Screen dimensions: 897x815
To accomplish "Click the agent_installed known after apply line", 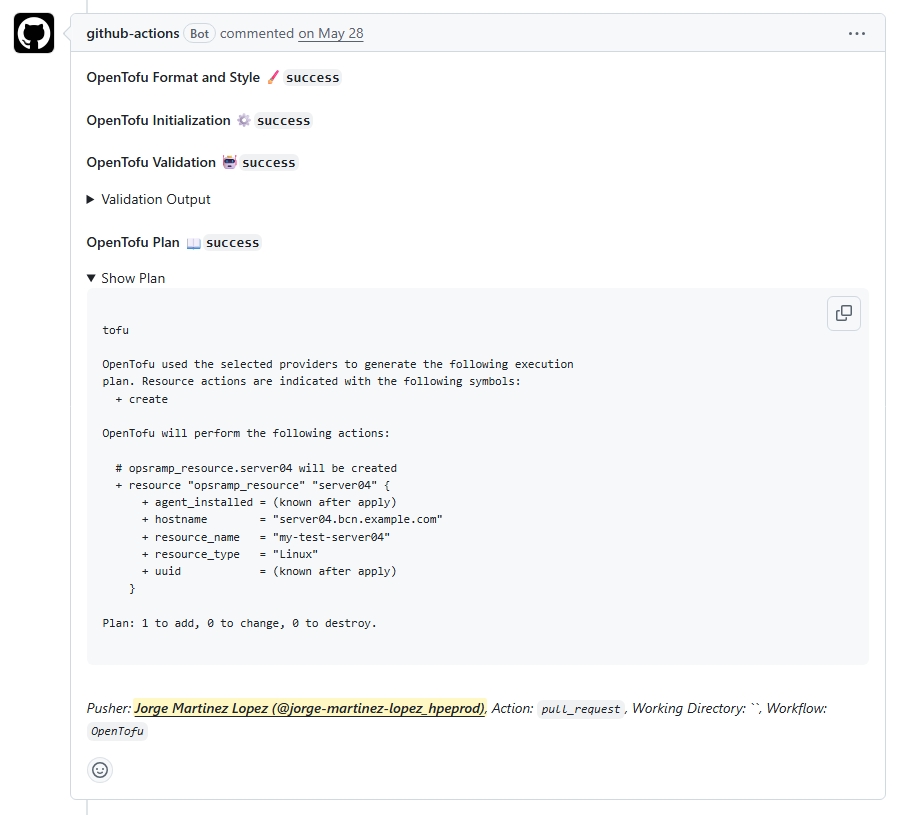I will click(269, 502).
